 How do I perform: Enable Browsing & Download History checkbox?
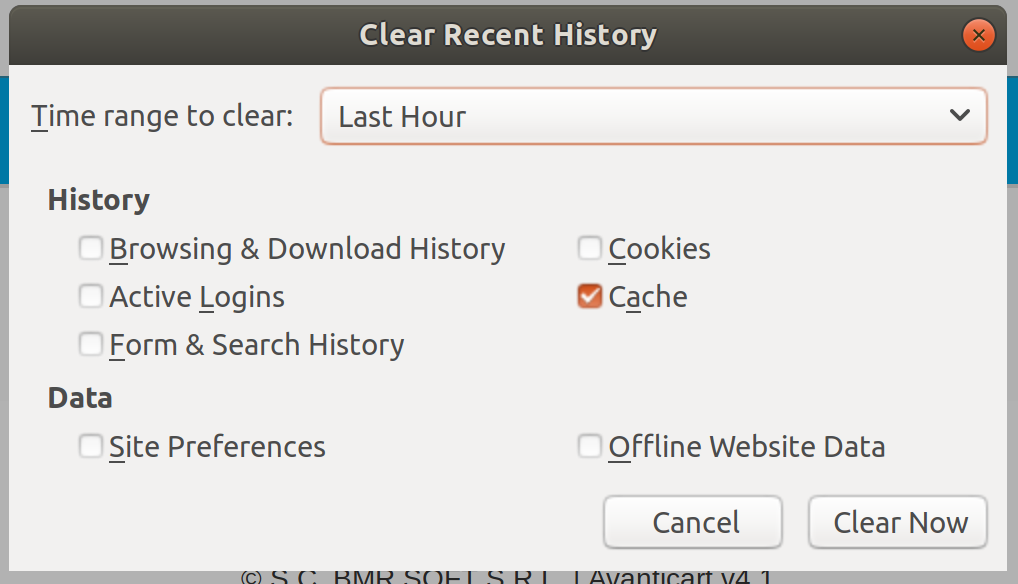pyautogui.click(x=91, y=248)
